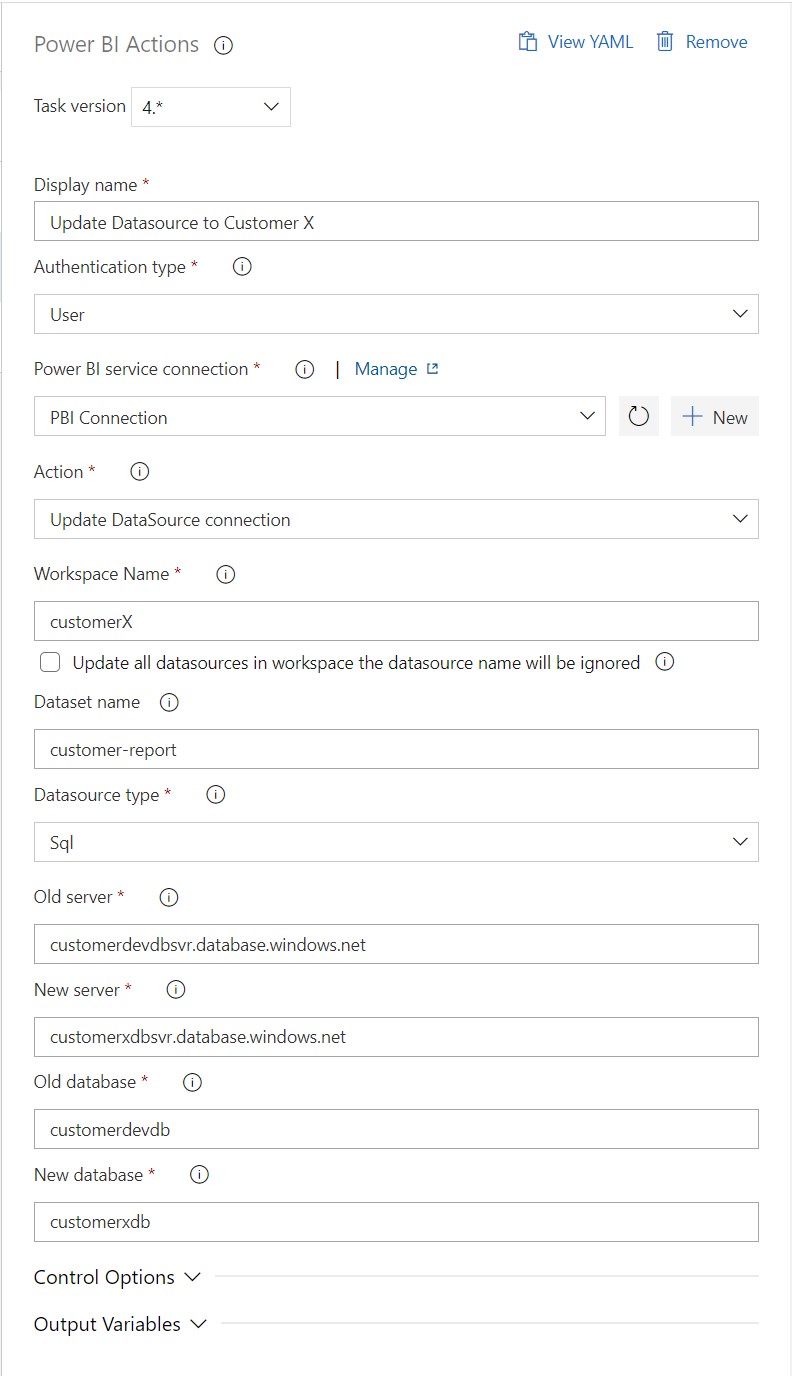
Task: Click the View YAML button
Action: click(576, 42)
